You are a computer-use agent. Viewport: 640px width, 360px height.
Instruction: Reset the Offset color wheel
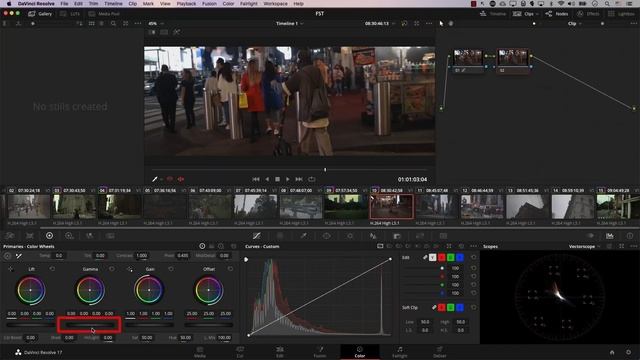[230, 269]
